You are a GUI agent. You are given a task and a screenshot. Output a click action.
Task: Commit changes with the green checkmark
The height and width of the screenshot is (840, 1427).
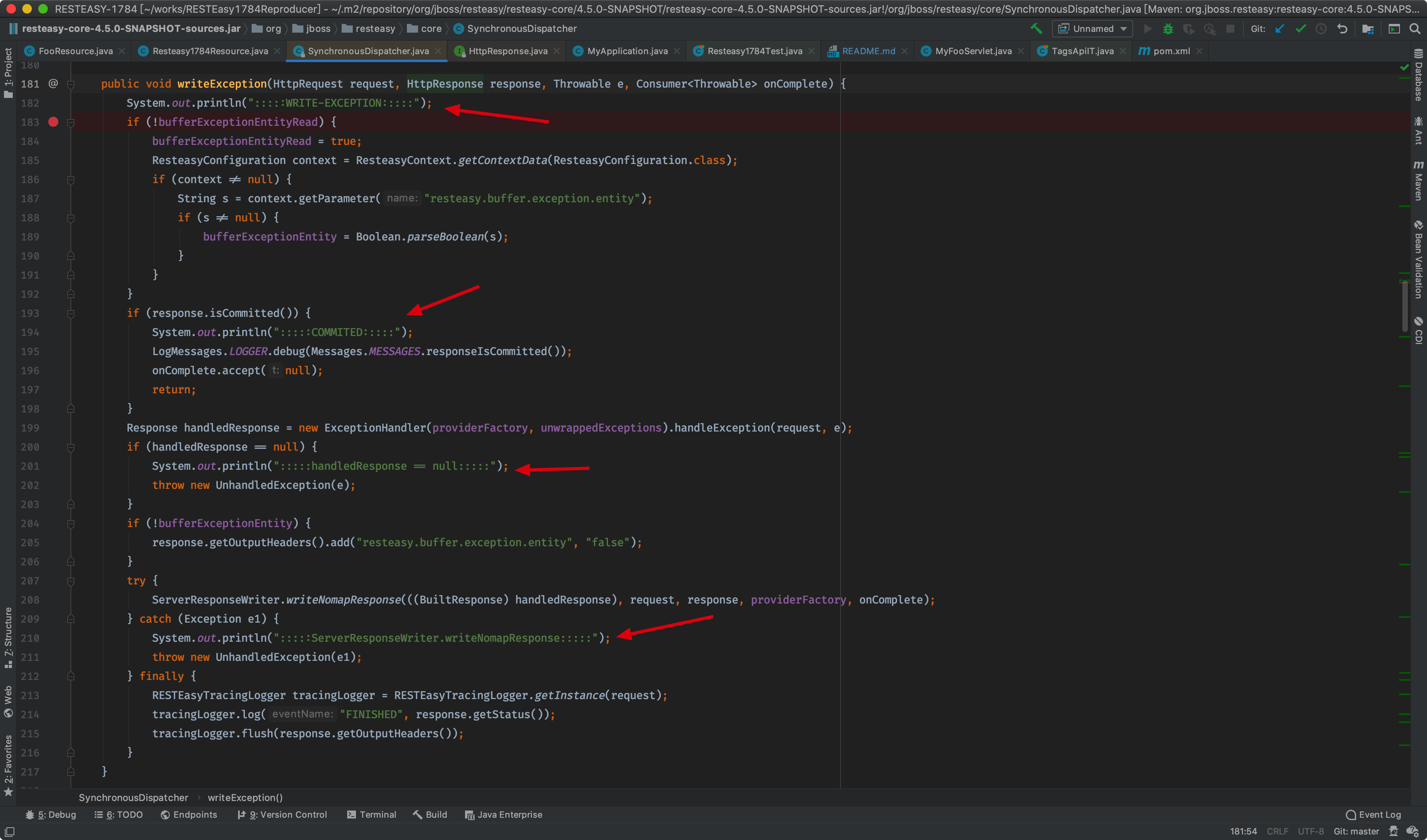coord(1301,28)
